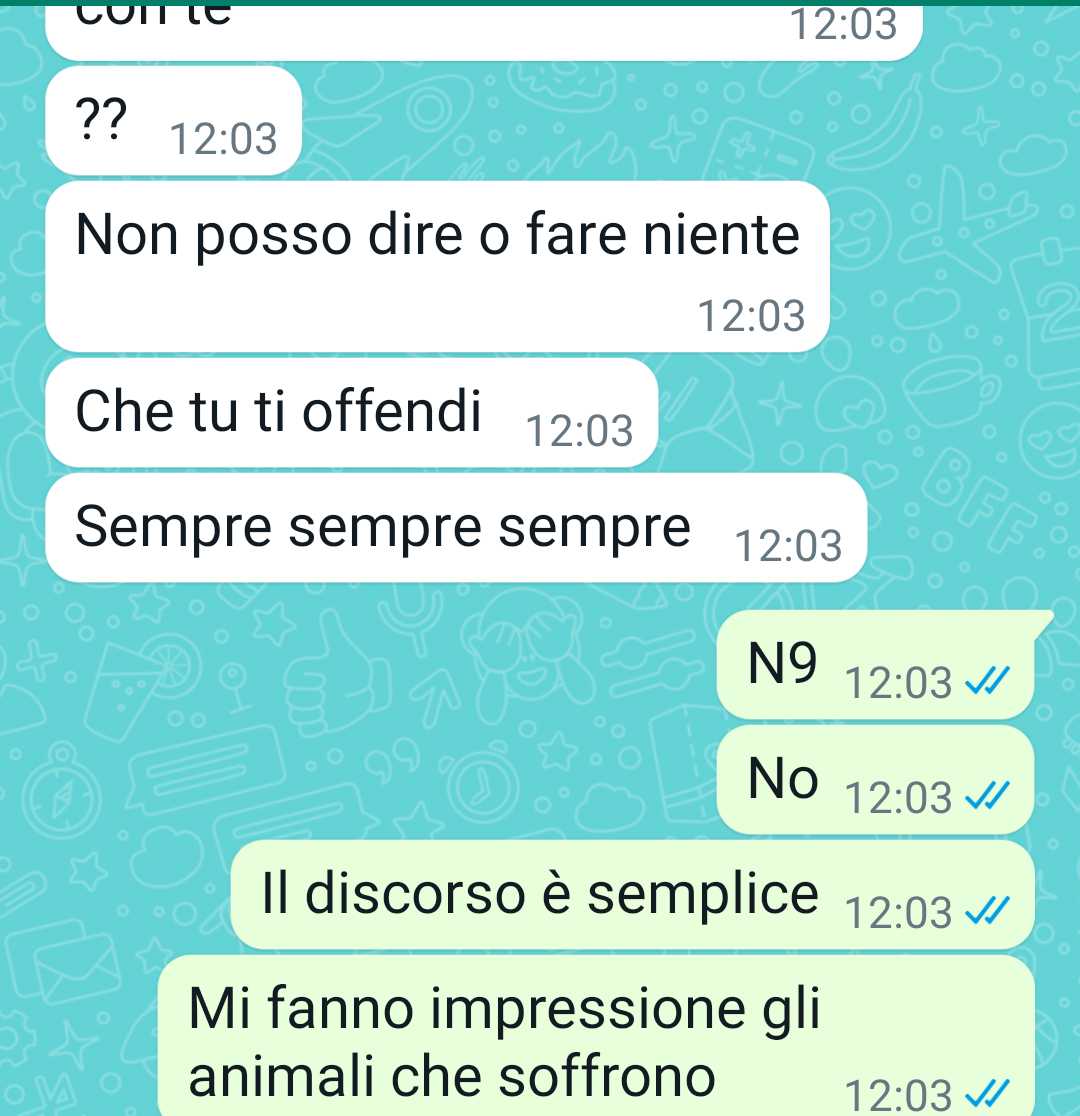Tap the timestamp under "Non posso dire o fare niente"
This screenshot has height=1116, width=1080.
point(751,315)
